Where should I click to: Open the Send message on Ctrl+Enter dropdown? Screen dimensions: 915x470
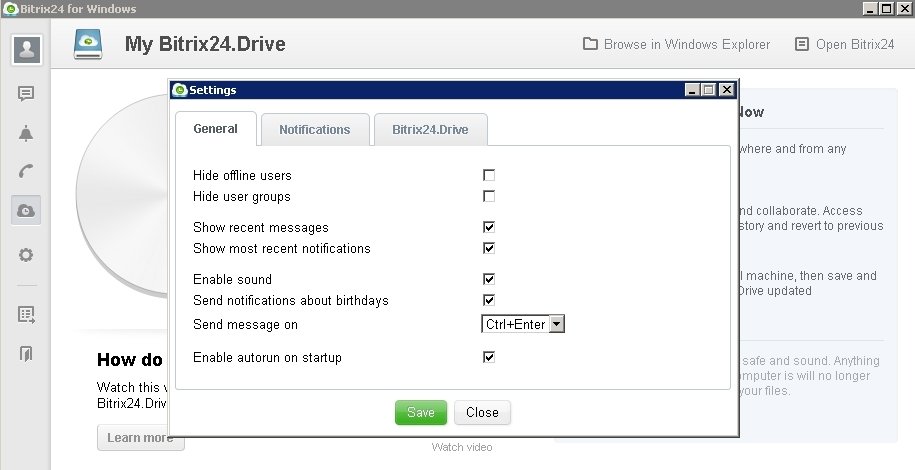pos(523,324)
